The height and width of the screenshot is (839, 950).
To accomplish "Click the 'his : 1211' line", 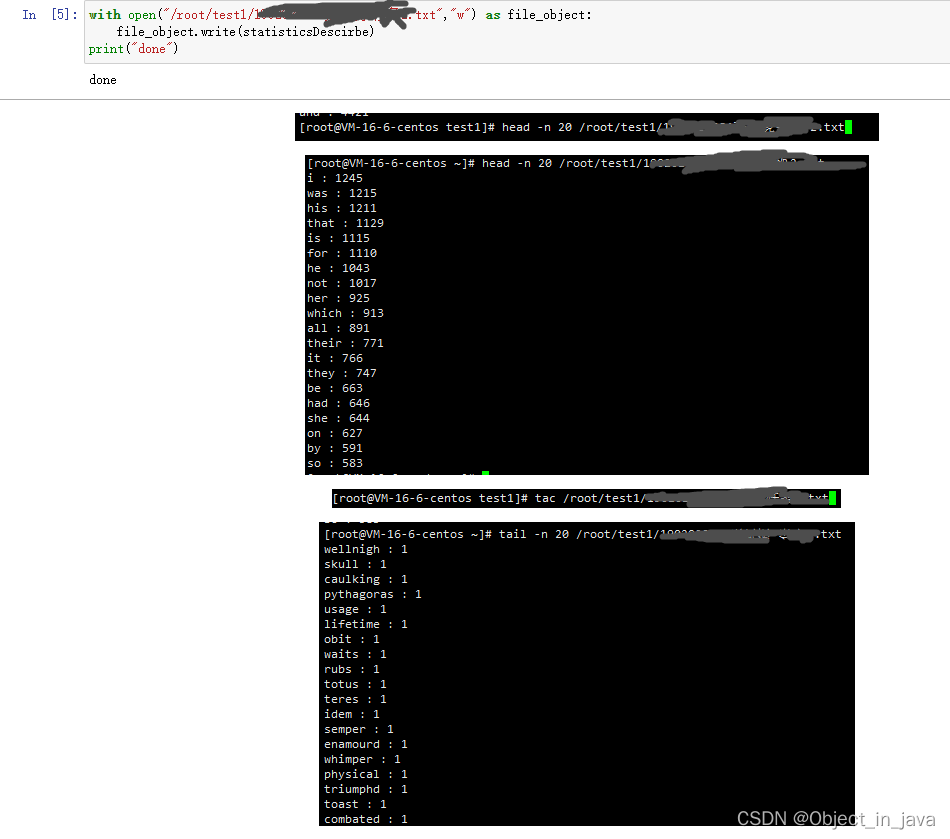I will (x=342, y=208).
